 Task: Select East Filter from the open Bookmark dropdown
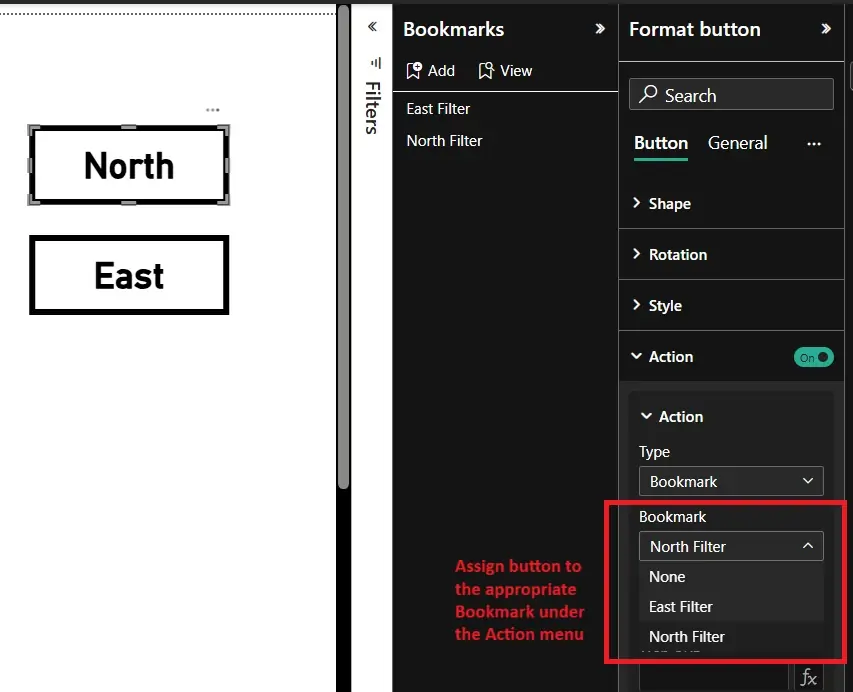[679, 606]
